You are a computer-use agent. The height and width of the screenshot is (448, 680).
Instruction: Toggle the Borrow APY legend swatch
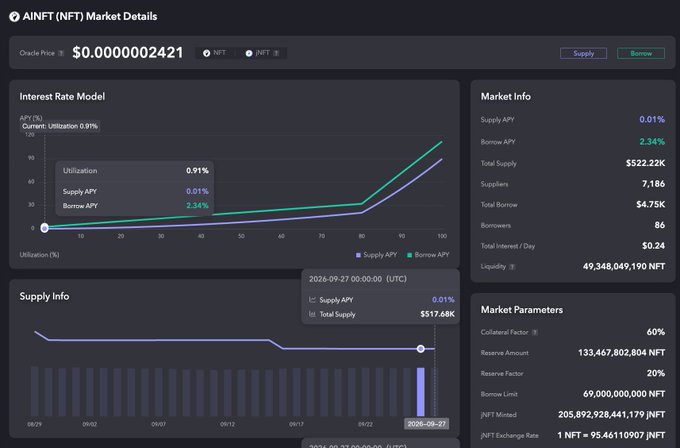click(409, 255)
